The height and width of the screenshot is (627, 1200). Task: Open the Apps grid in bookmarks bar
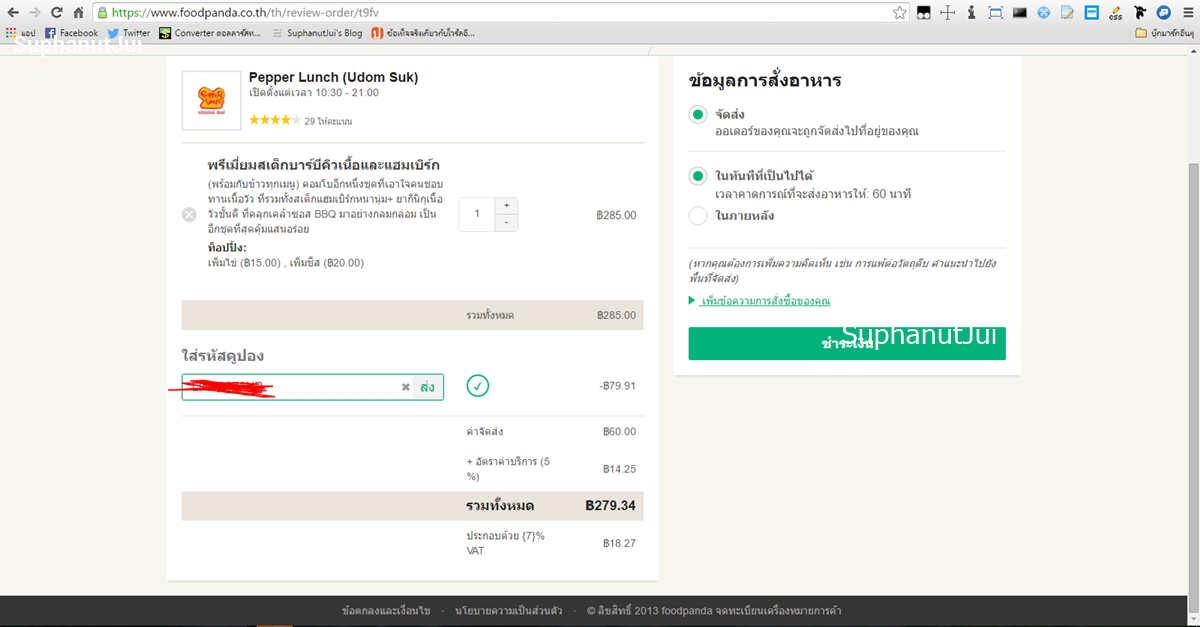point(20,33)
